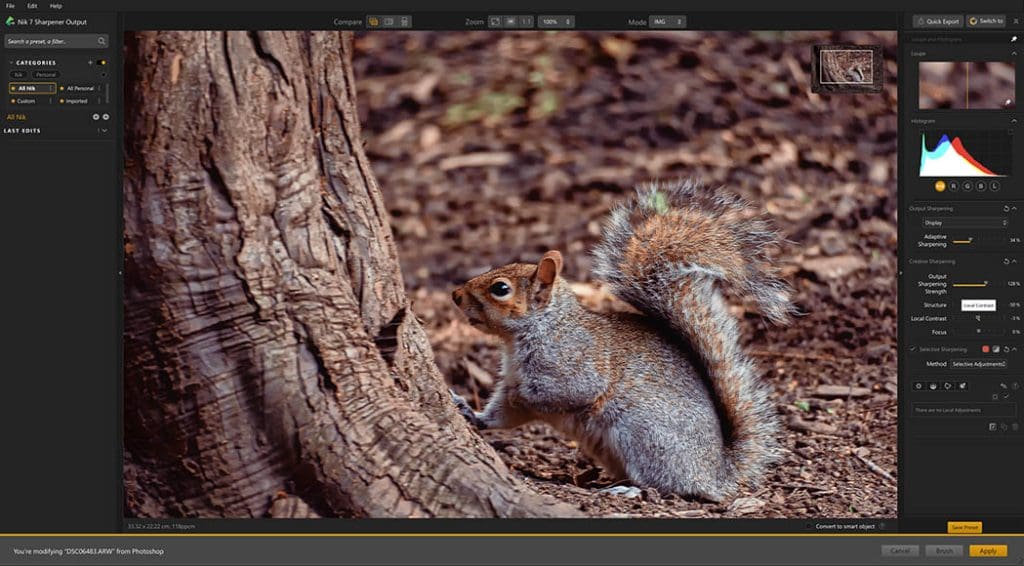Choose the Imported category
1024x566 pixels.
point(80,101)
